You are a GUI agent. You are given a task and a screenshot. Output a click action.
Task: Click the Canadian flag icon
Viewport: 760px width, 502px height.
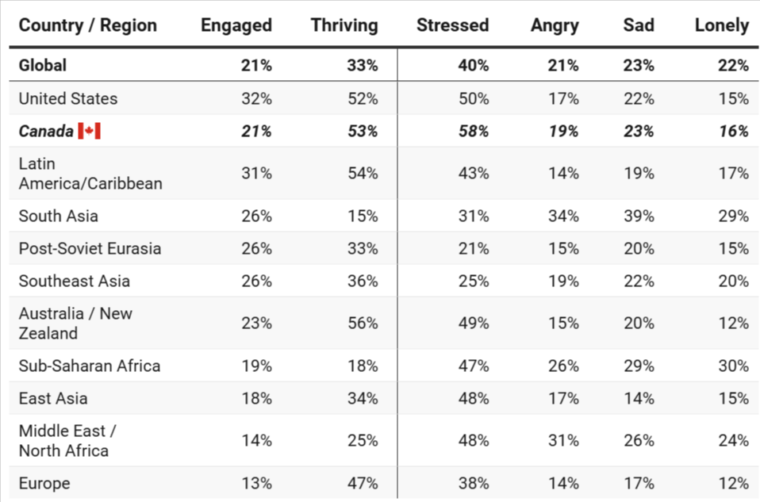pyautogui.click(x=90, y=132)
